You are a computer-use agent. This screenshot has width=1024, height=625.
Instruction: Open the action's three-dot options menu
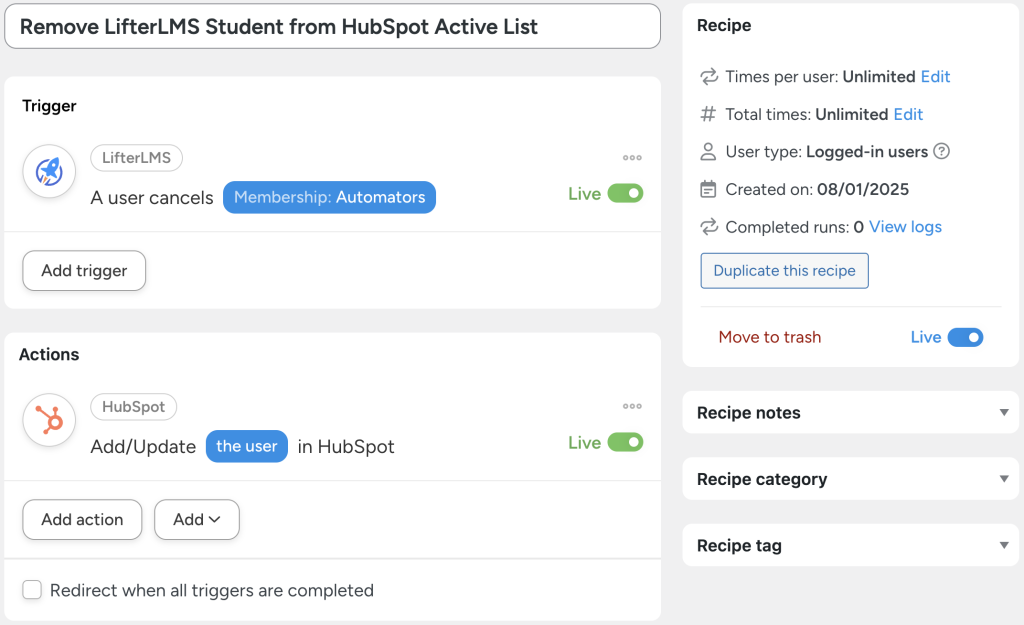coord(632,406)
